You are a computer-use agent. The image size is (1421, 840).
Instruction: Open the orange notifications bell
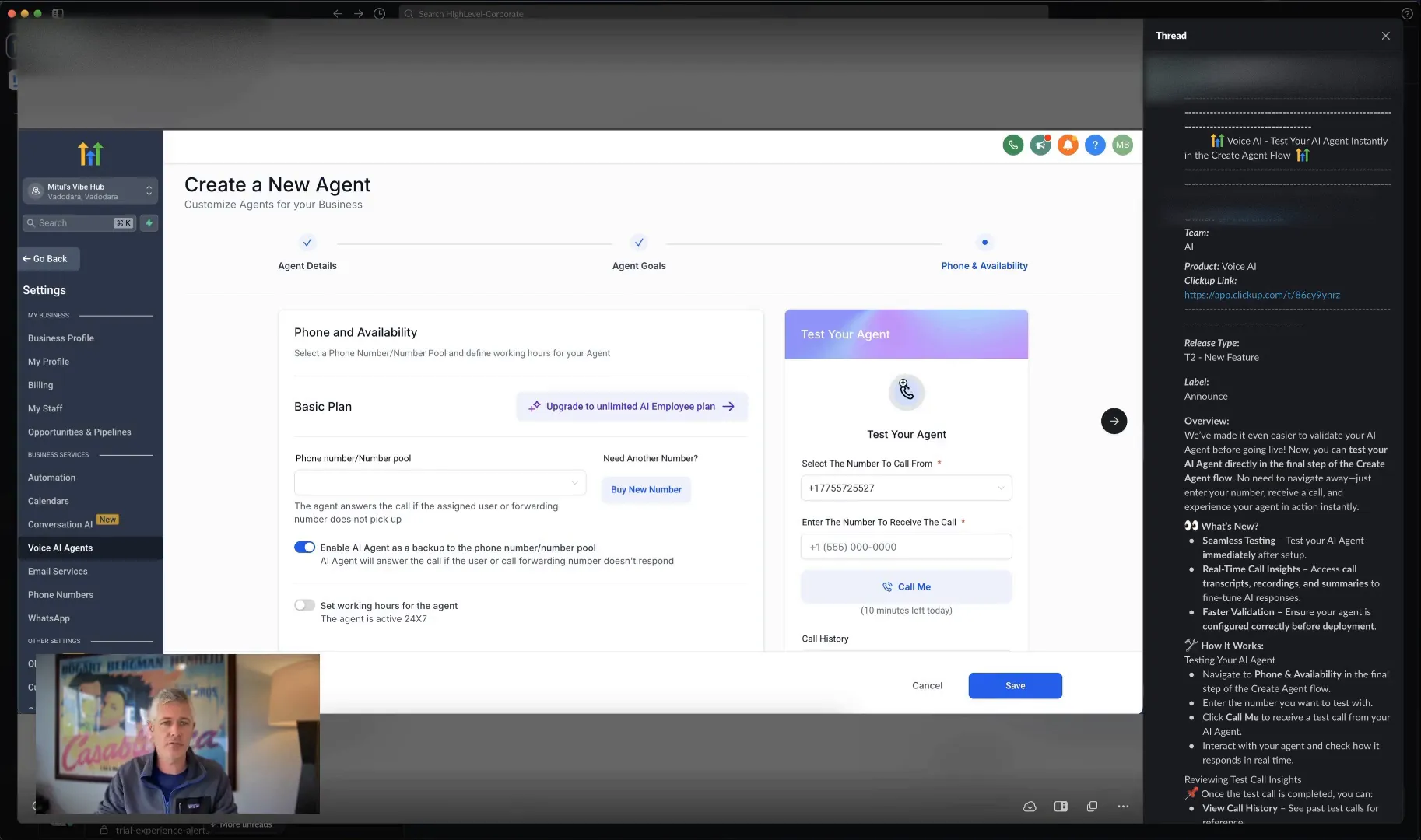[x=1068, y=145]
